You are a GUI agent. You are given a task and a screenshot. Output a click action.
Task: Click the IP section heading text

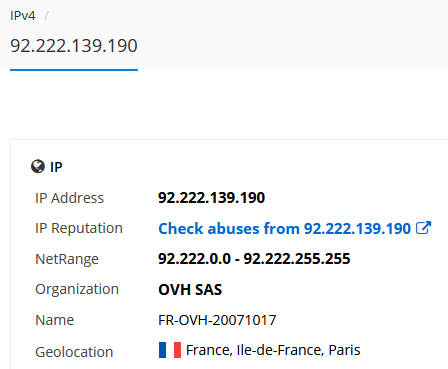[56, 167]
